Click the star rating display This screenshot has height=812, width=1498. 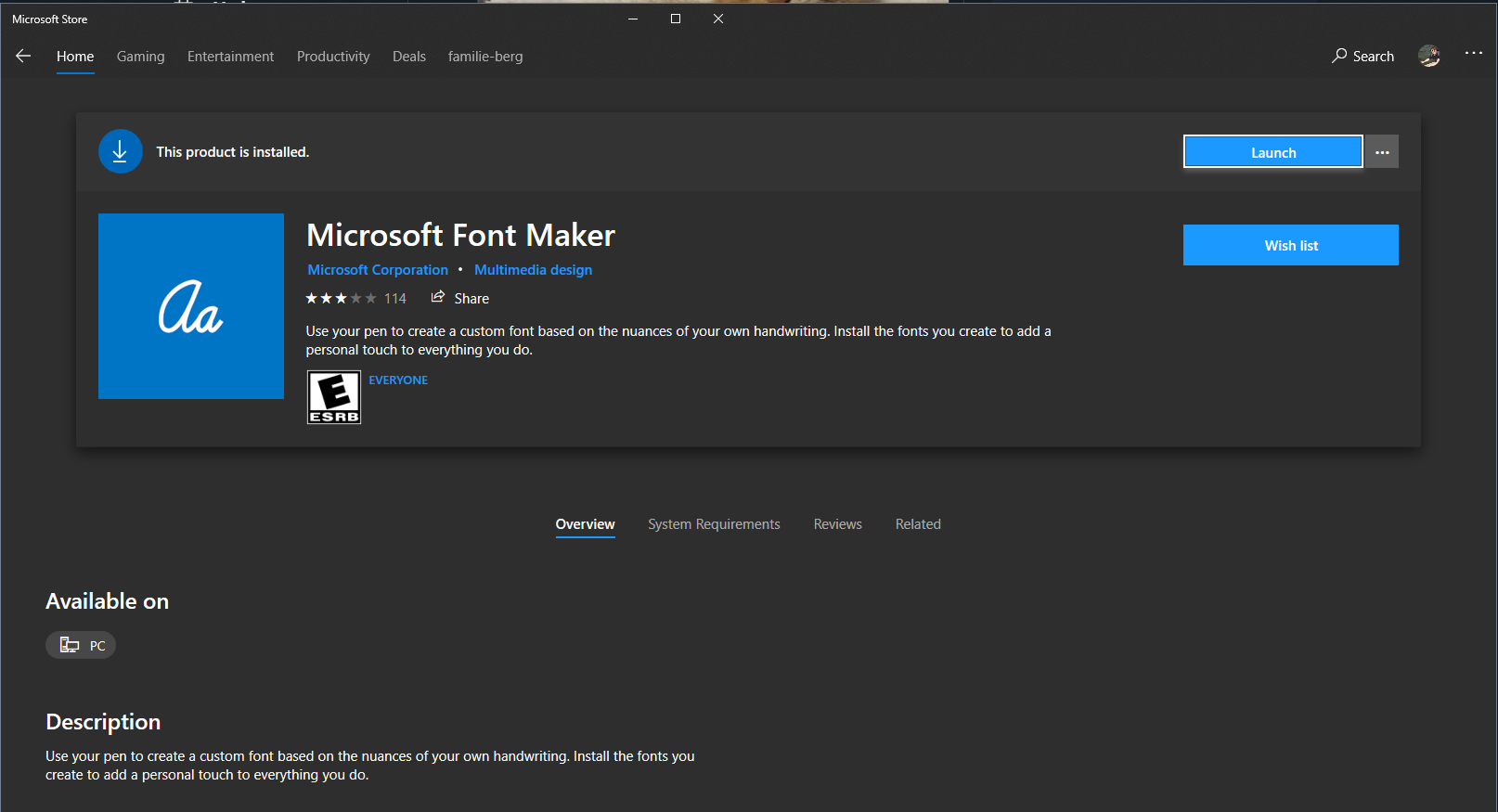[x=341, y=299]
